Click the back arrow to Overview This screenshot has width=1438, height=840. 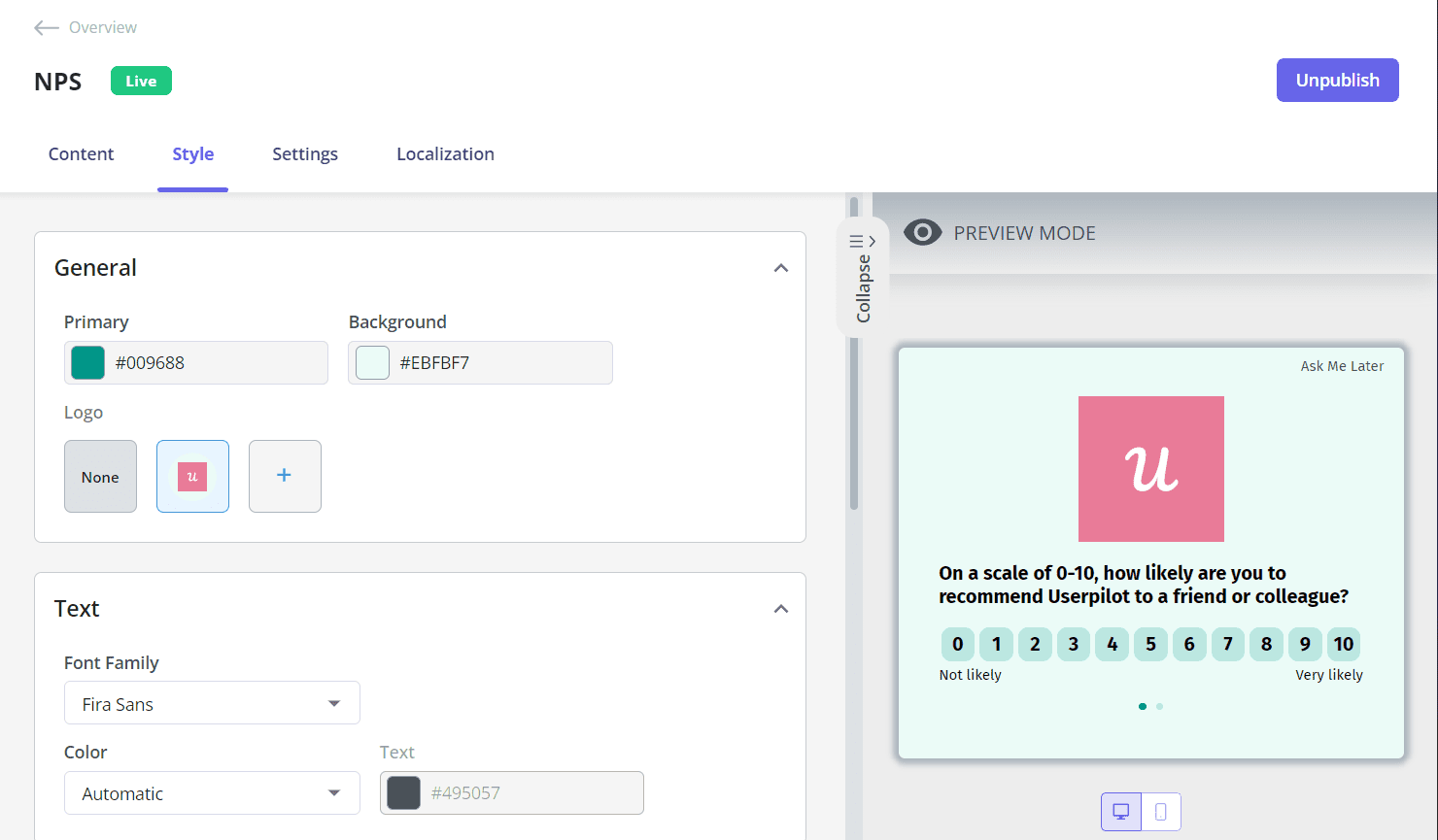(46, 27)
